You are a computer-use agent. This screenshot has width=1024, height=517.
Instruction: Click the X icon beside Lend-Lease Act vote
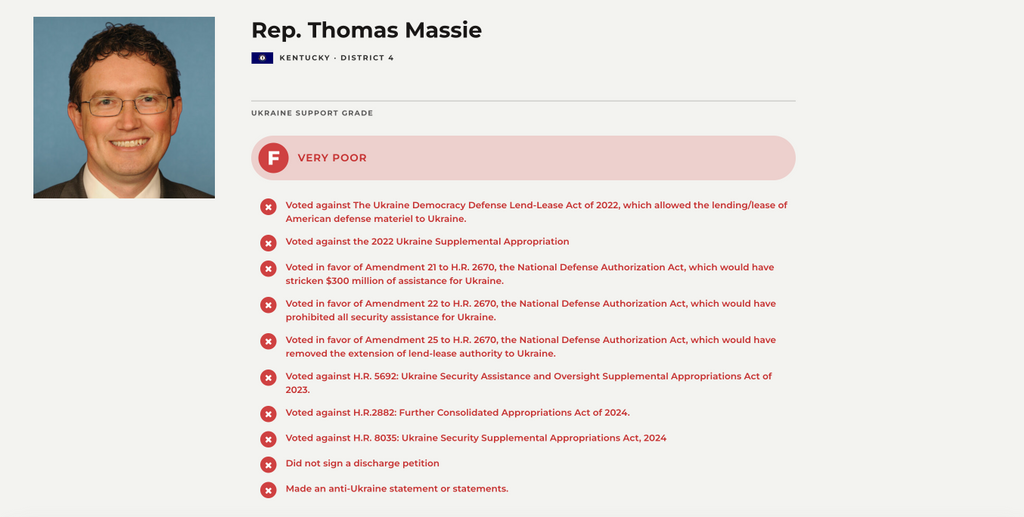click(x=268, y=207)
